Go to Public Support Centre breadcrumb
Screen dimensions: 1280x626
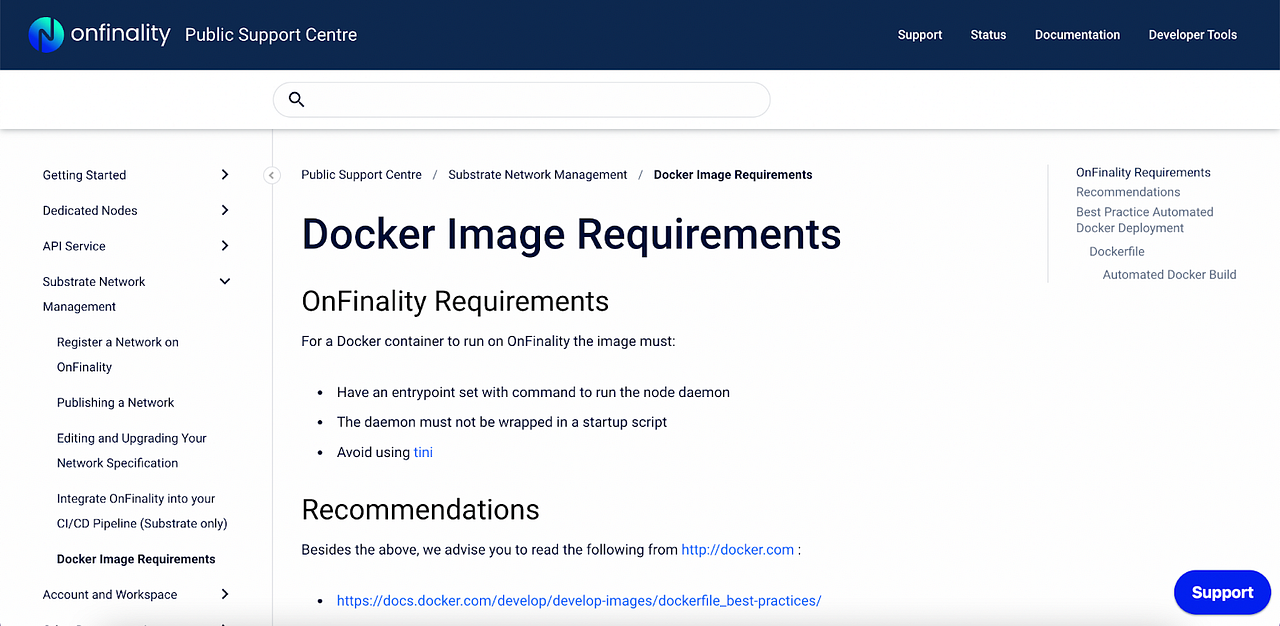click(361, 174)
